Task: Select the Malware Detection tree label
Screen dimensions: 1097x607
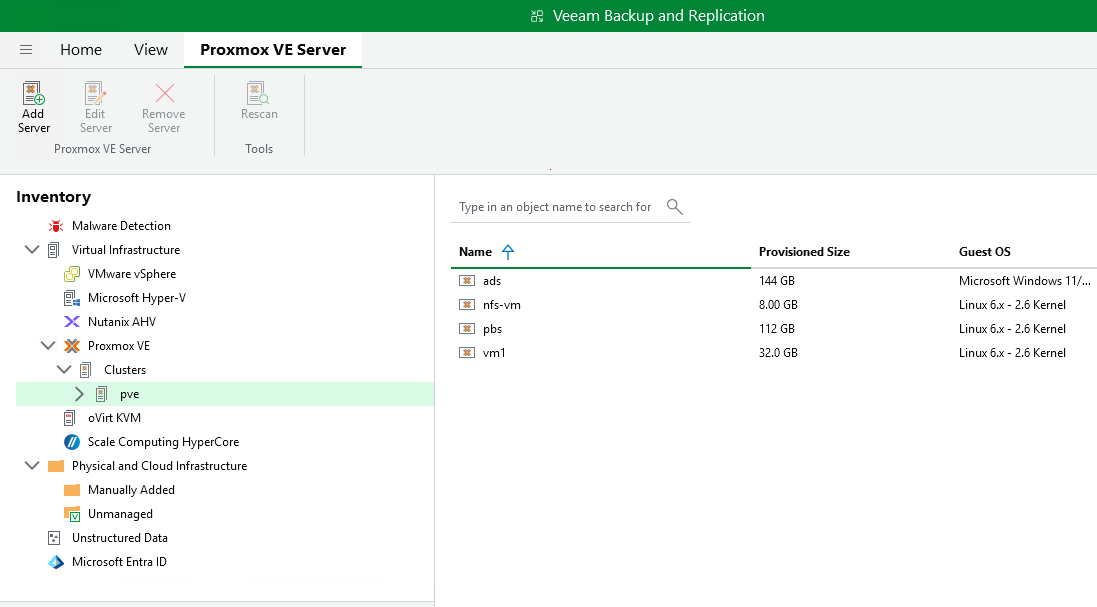Action: 122,226
